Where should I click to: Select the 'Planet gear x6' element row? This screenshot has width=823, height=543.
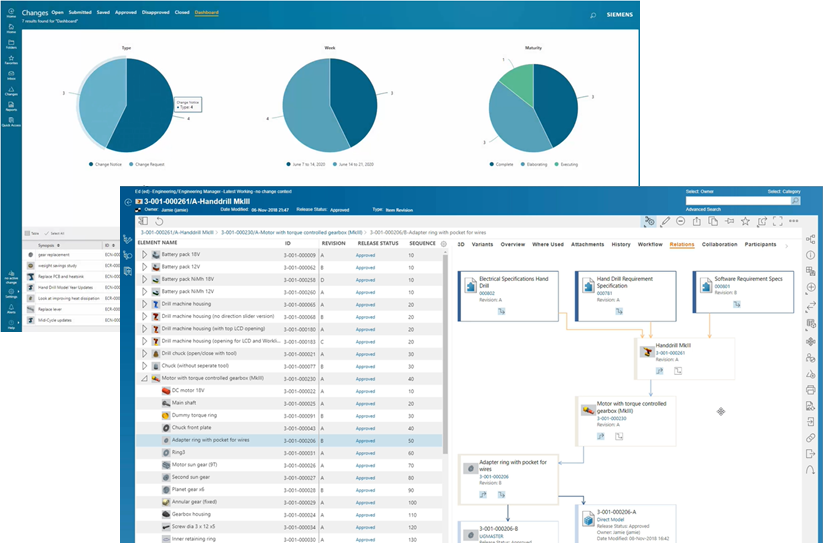click(289, 490)
